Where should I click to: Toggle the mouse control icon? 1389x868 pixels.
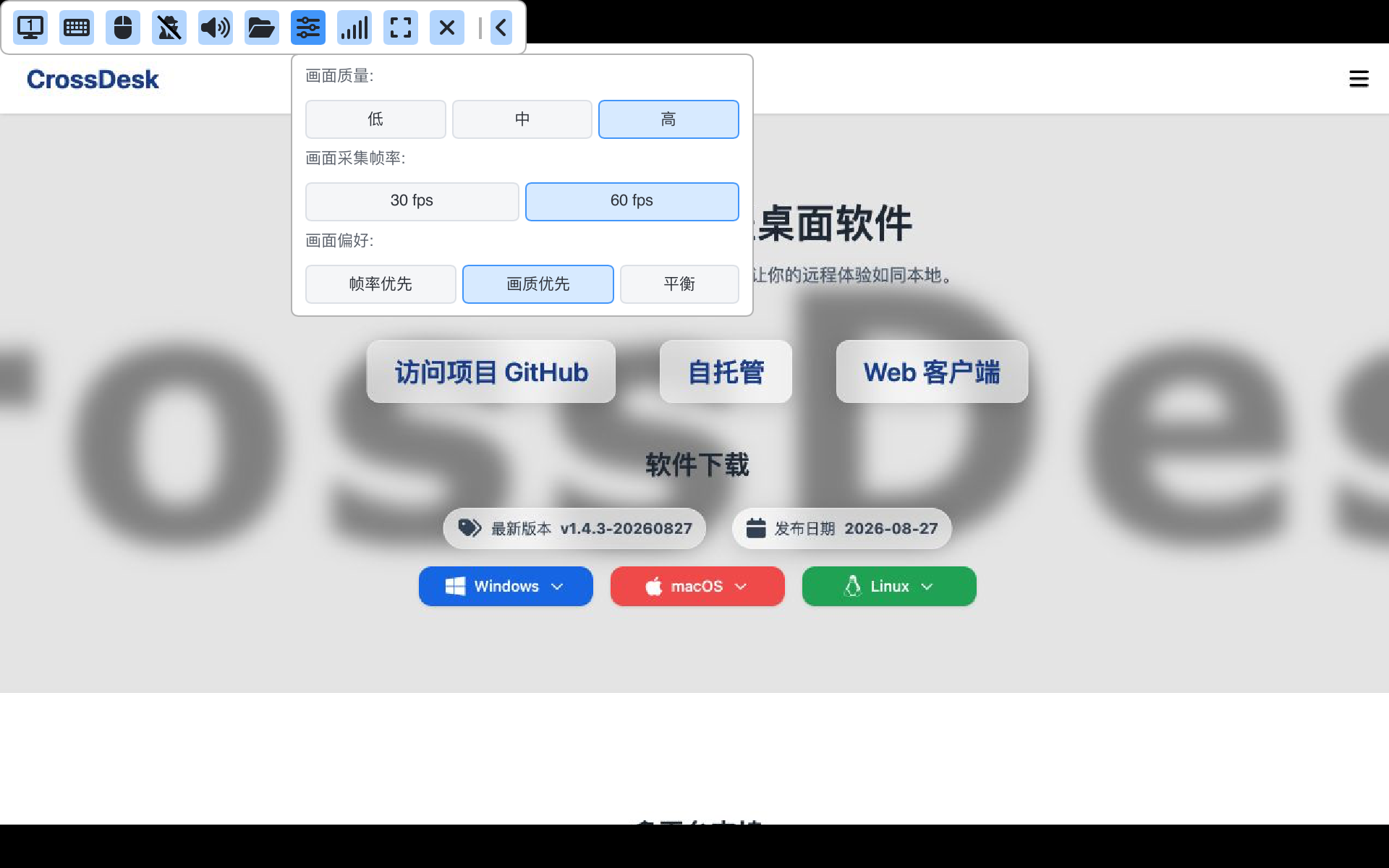pyautogui.click(x=123, y=27)
